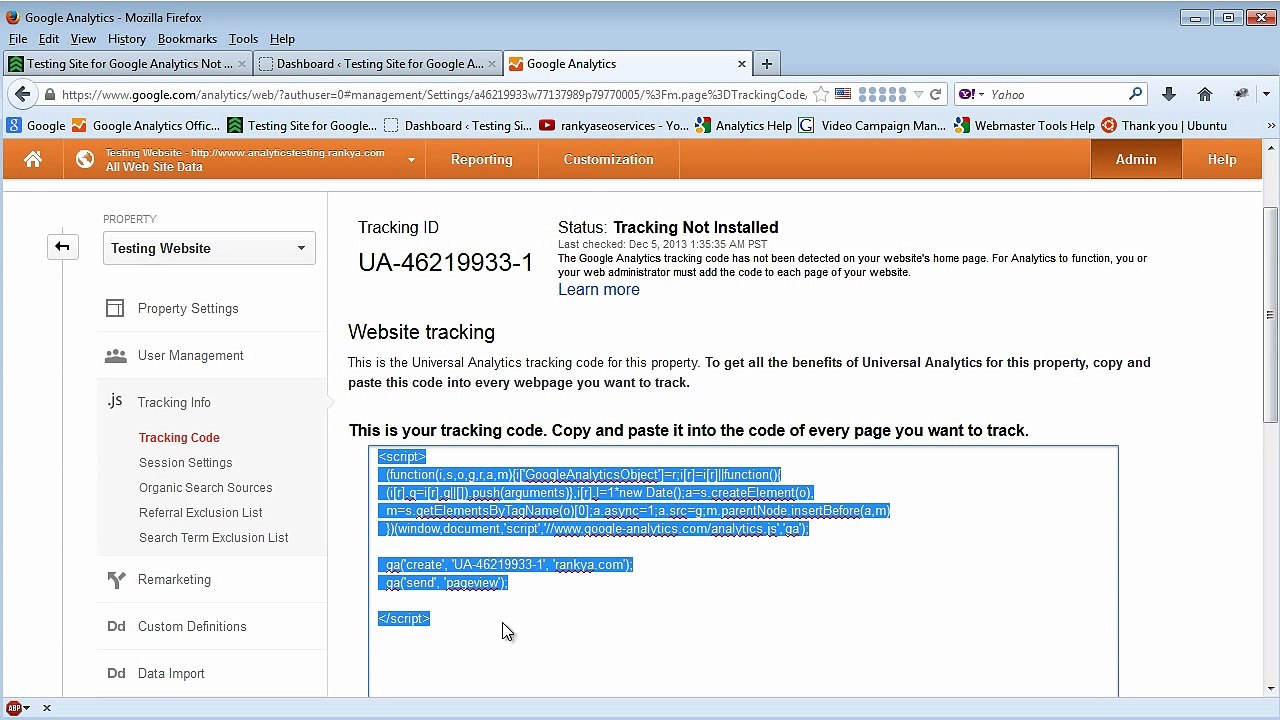Click the back arrow button beside Property panel
Screen dimensions: 1280x720
[62, 247]
